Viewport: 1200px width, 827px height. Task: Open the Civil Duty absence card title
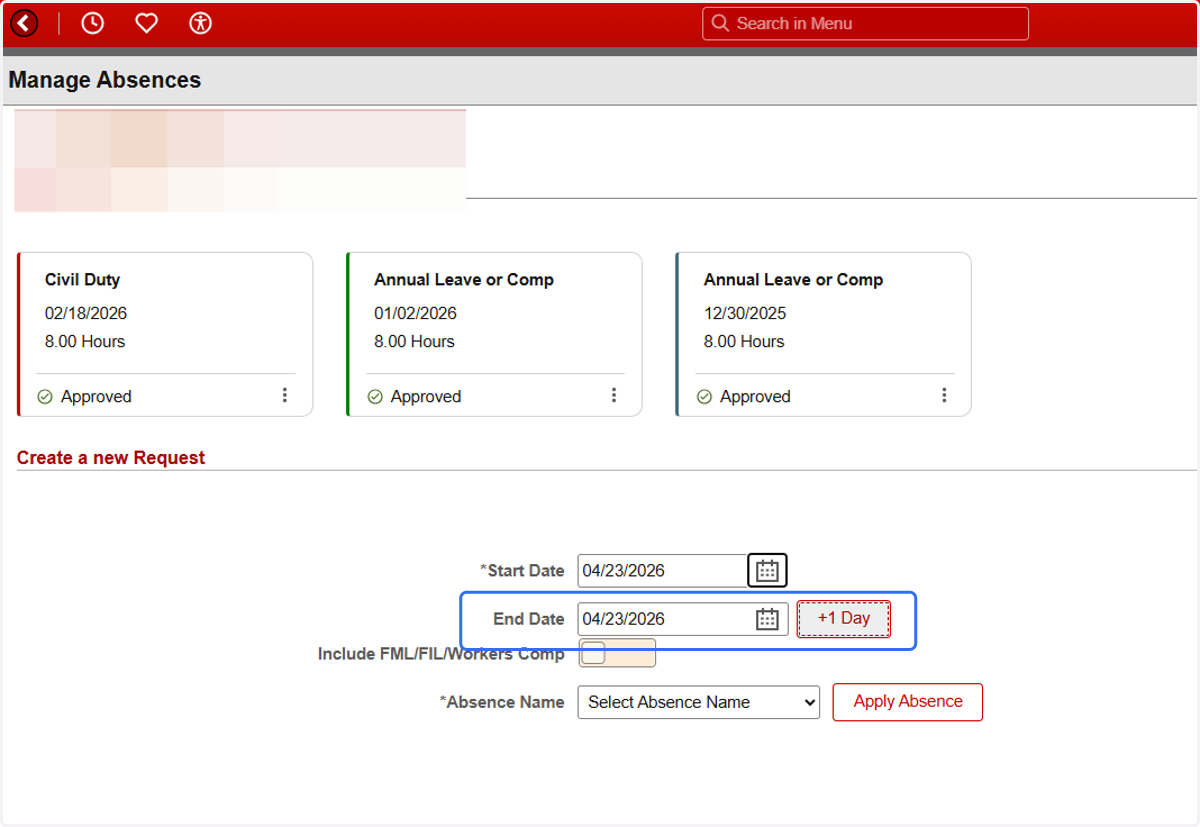click(x=83, y=280)
